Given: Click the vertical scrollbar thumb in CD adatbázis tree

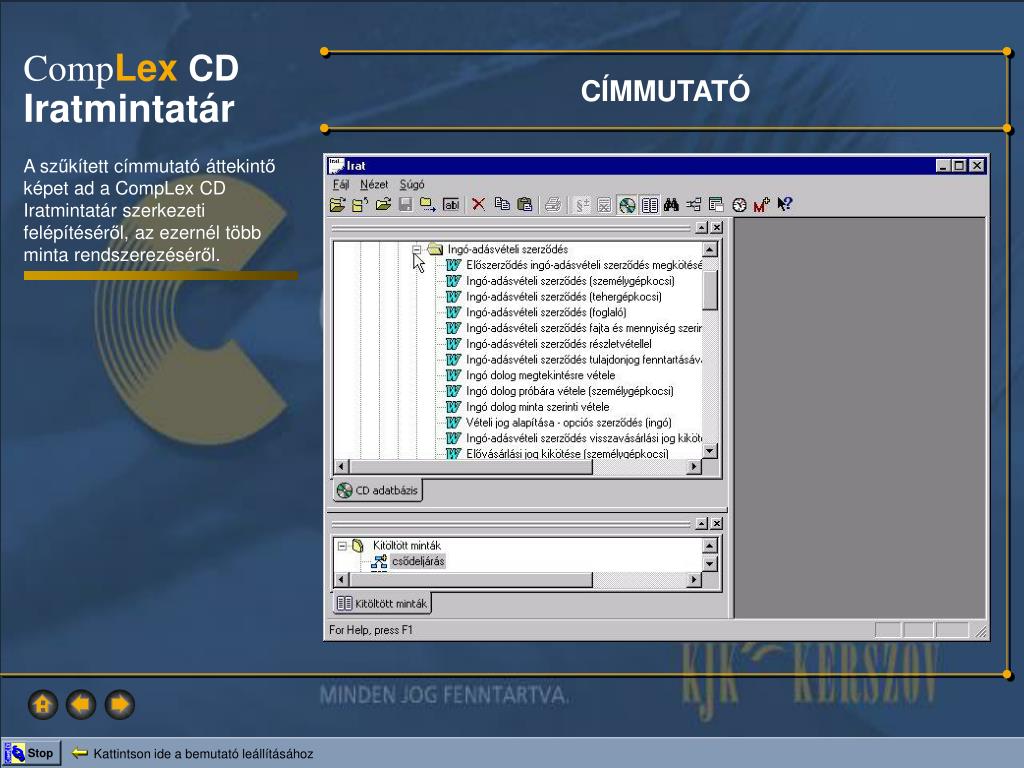Looking at the screenshot, I should point(710,291).
